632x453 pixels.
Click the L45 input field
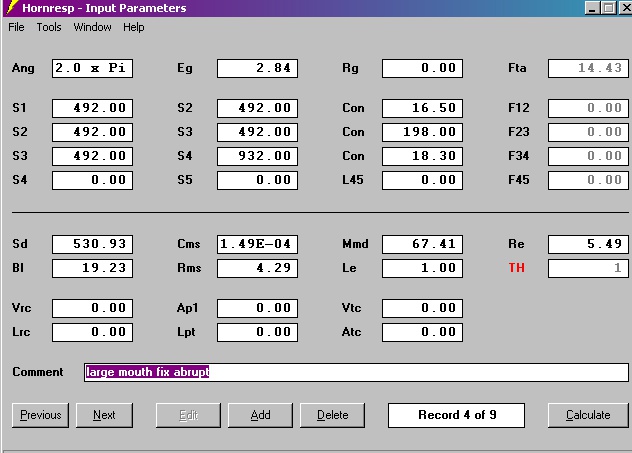click(422, 180)
